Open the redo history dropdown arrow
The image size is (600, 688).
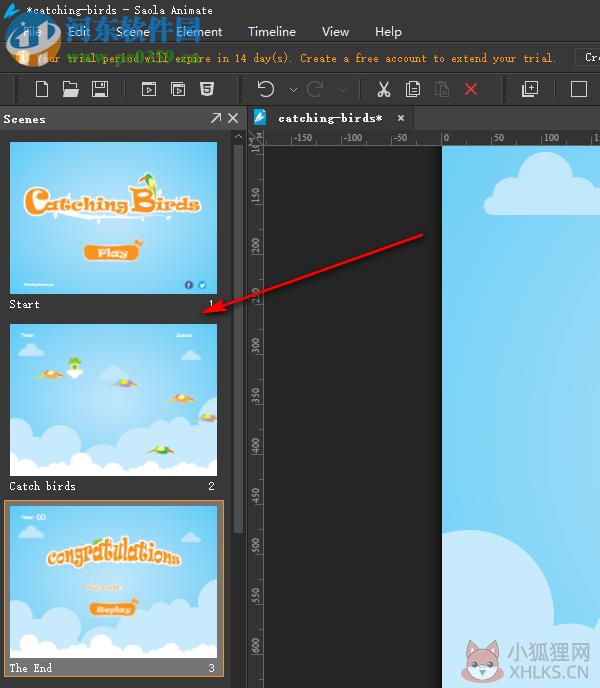click(x=343, y=90)
